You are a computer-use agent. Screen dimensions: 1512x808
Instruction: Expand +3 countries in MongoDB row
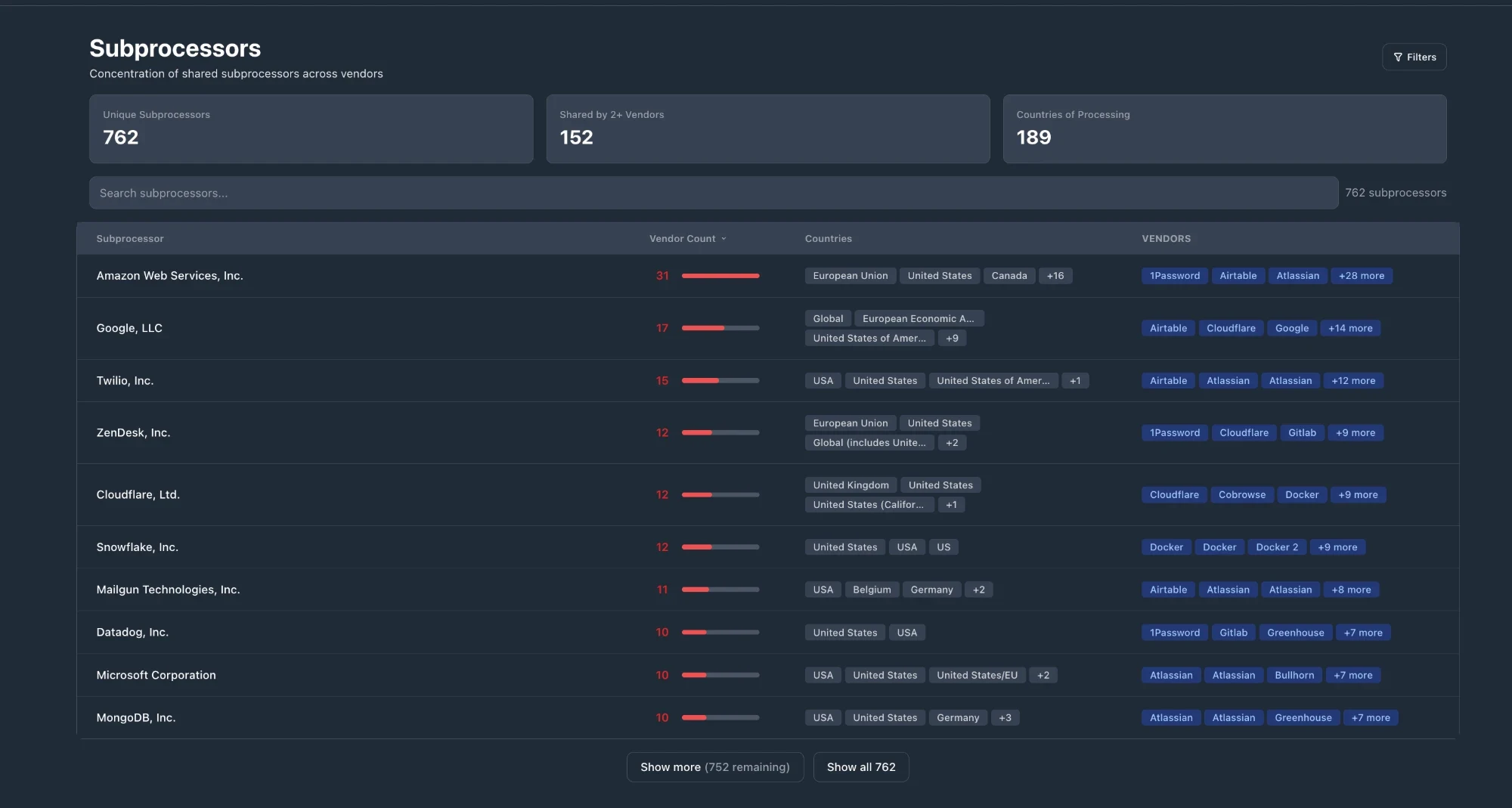click(x=1004, y=717)
